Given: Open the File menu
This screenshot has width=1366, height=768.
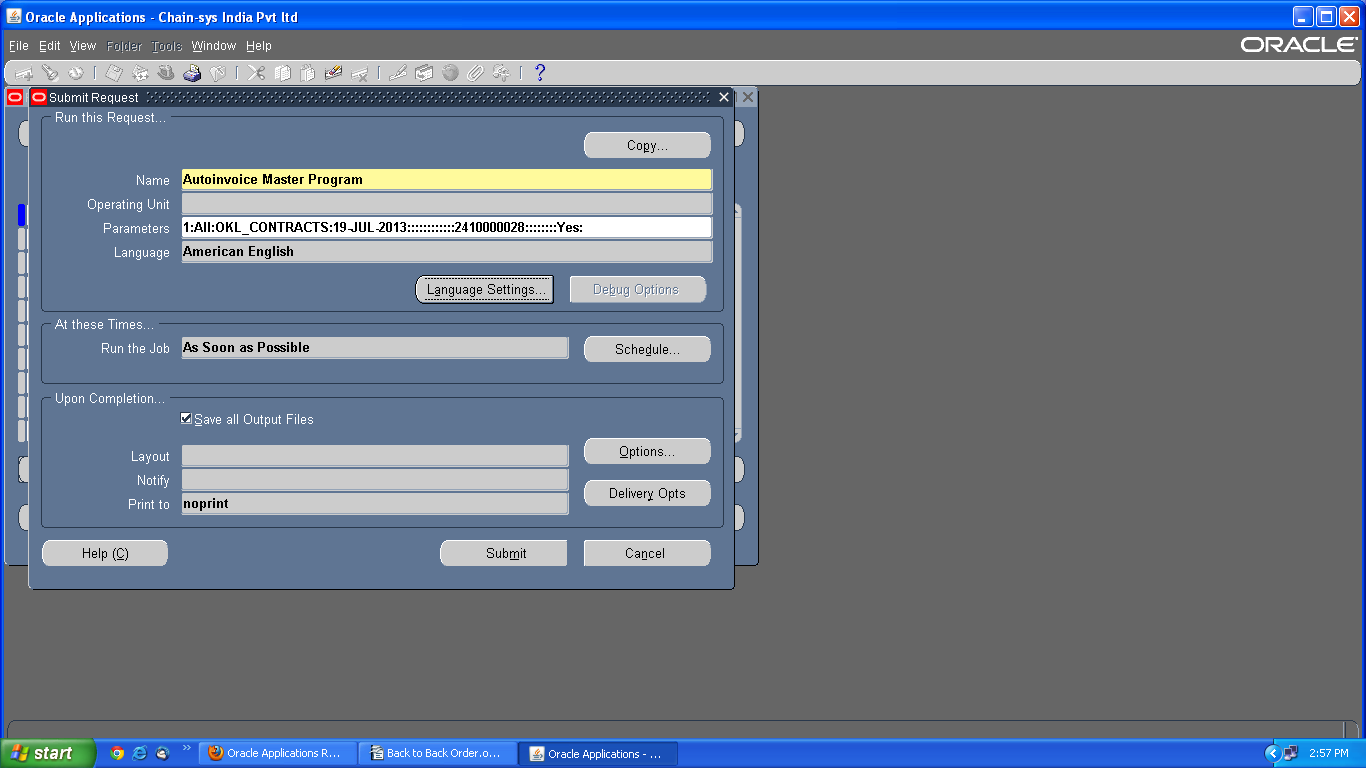Looking at the screenshot, I should 19,46.
